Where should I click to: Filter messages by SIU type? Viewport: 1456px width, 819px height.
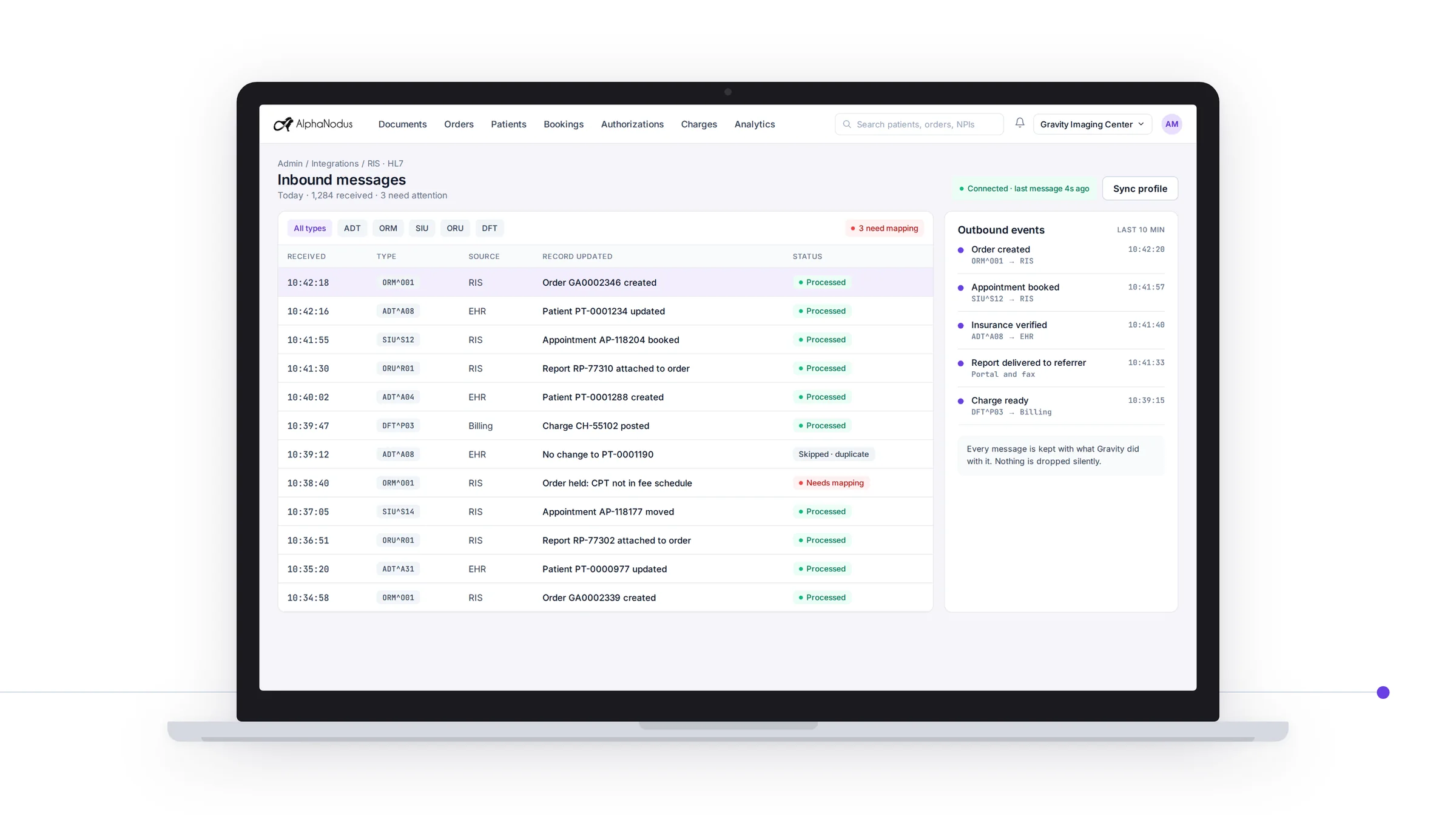pyautogui.click(x=422, y=228)
